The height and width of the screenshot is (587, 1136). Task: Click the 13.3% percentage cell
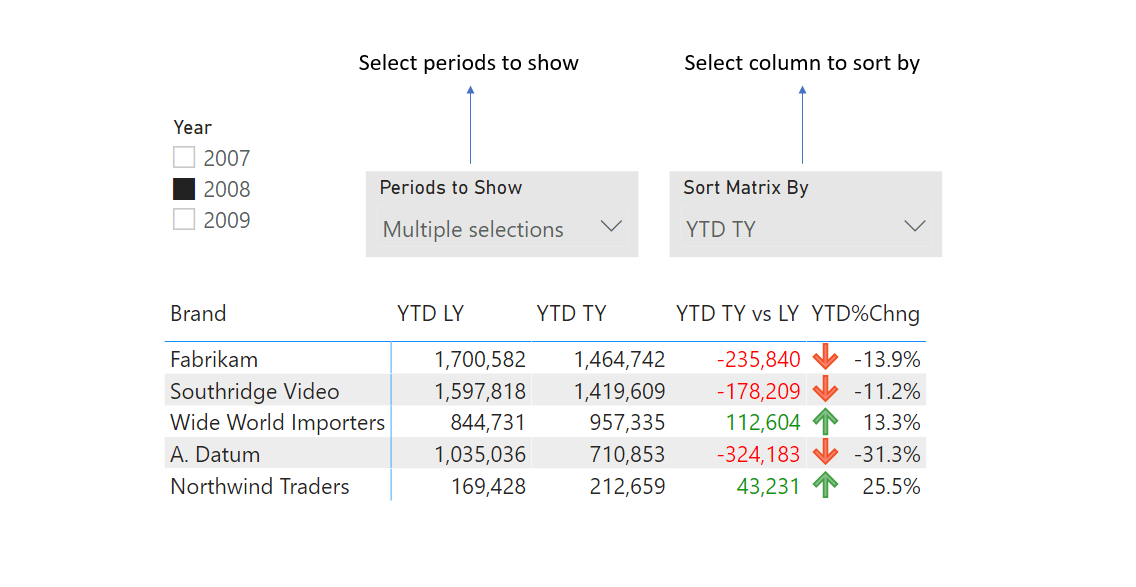892,422
